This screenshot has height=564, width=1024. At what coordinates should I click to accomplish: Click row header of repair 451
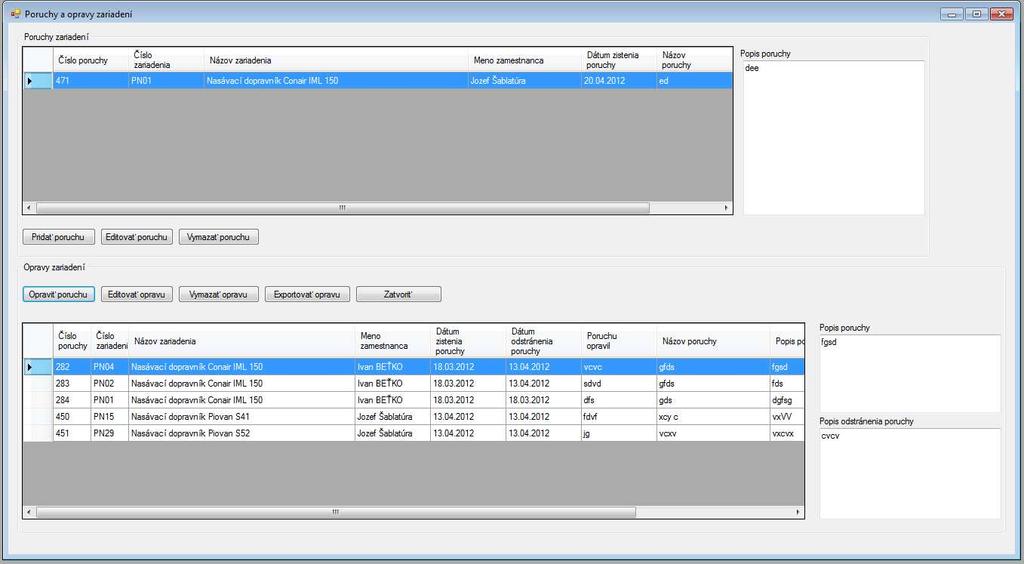(x=38, y=433)
